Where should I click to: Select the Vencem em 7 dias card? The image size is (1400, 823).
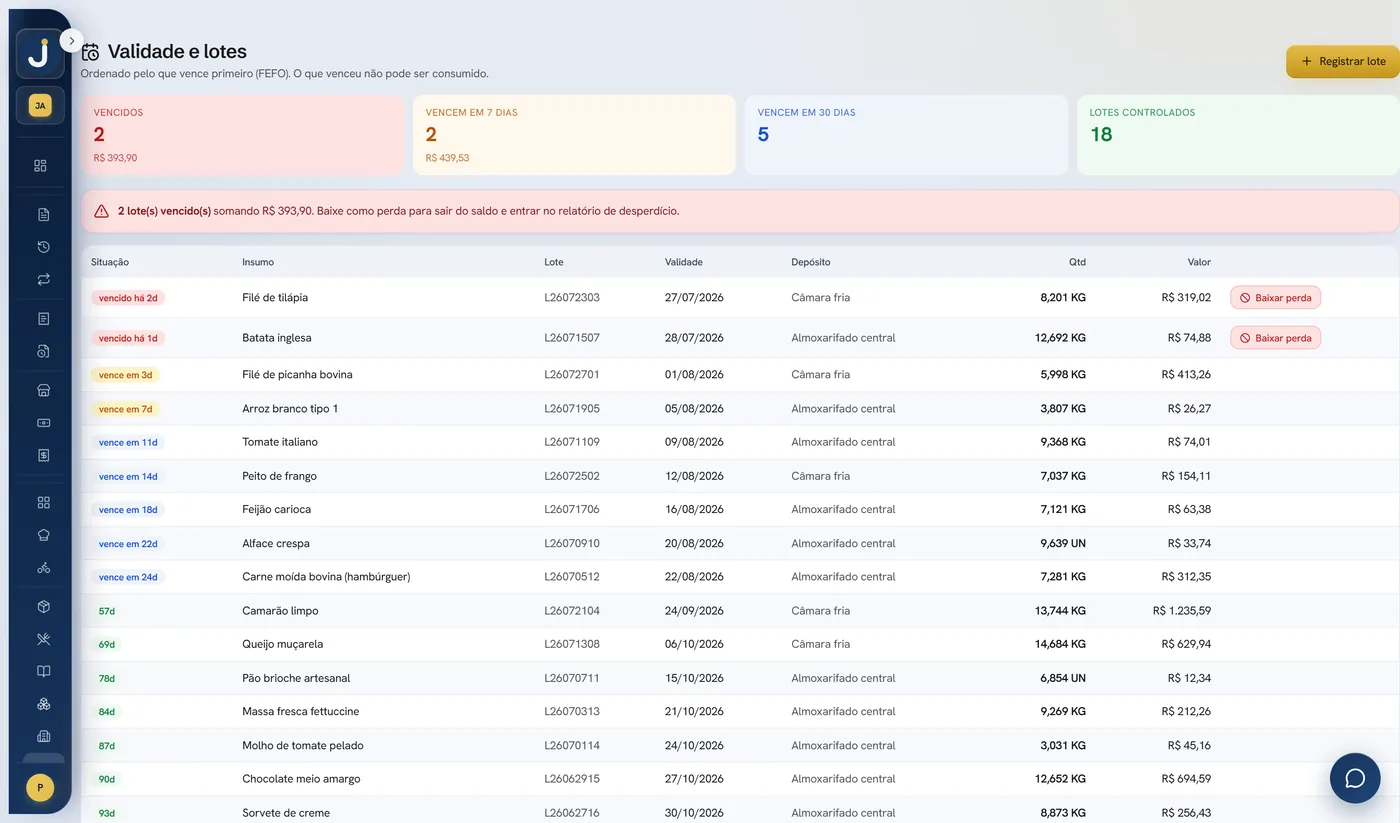pyautogui.click(x=574, y=135)
